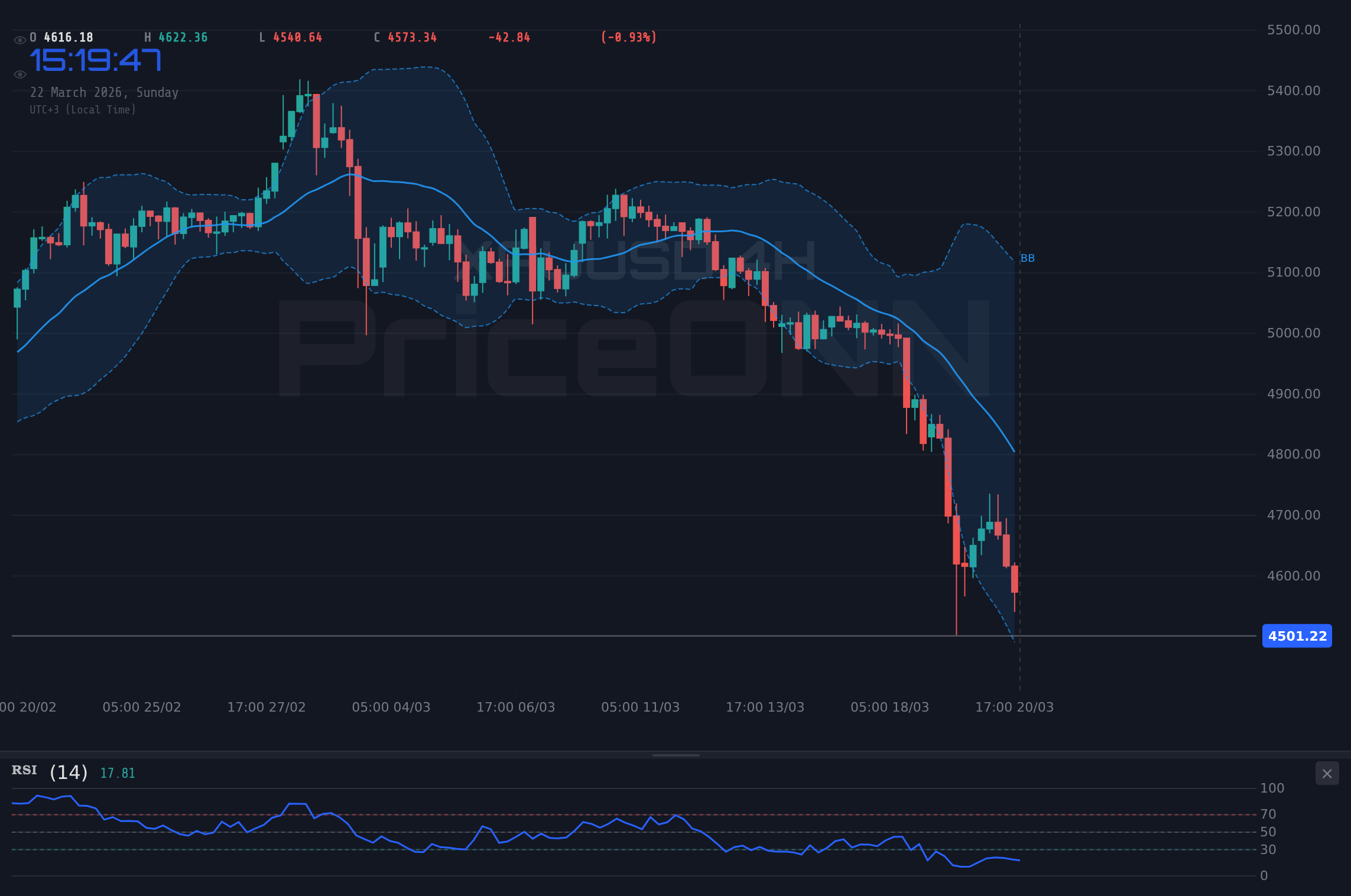This screenshot has height=896, width=1351.
Task: Select the BB Bollinger Bands label
Action: point(1027,257)
